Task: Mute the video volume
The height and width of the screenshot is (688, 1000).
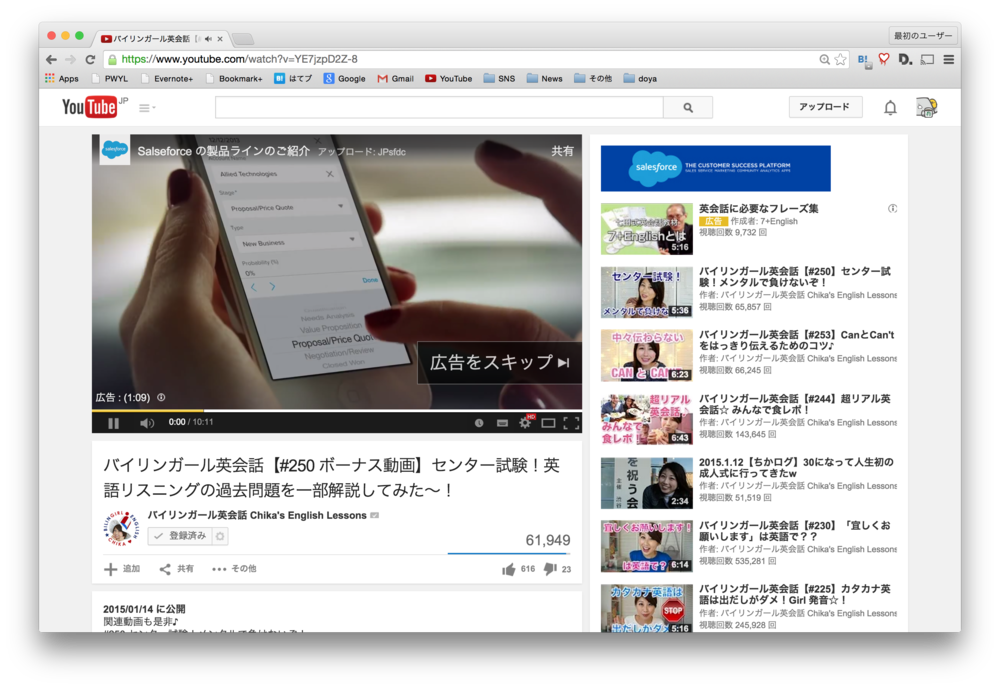Action: pyautogui.click(x=147, y=423)
